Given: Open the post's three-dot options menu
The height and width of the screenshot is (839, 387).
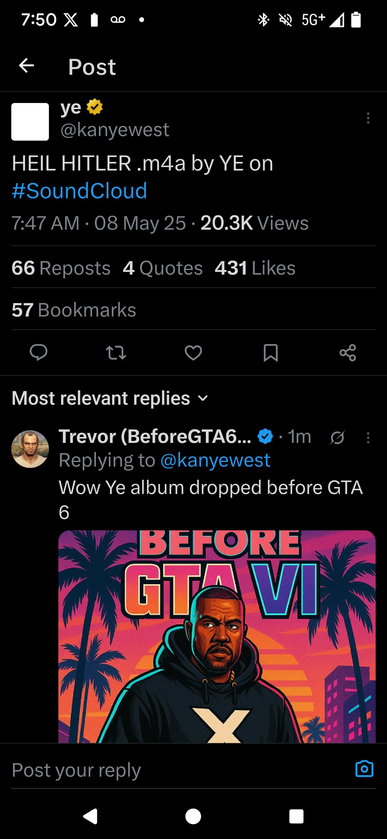Looking at the screenshot, I should (368, 118).
